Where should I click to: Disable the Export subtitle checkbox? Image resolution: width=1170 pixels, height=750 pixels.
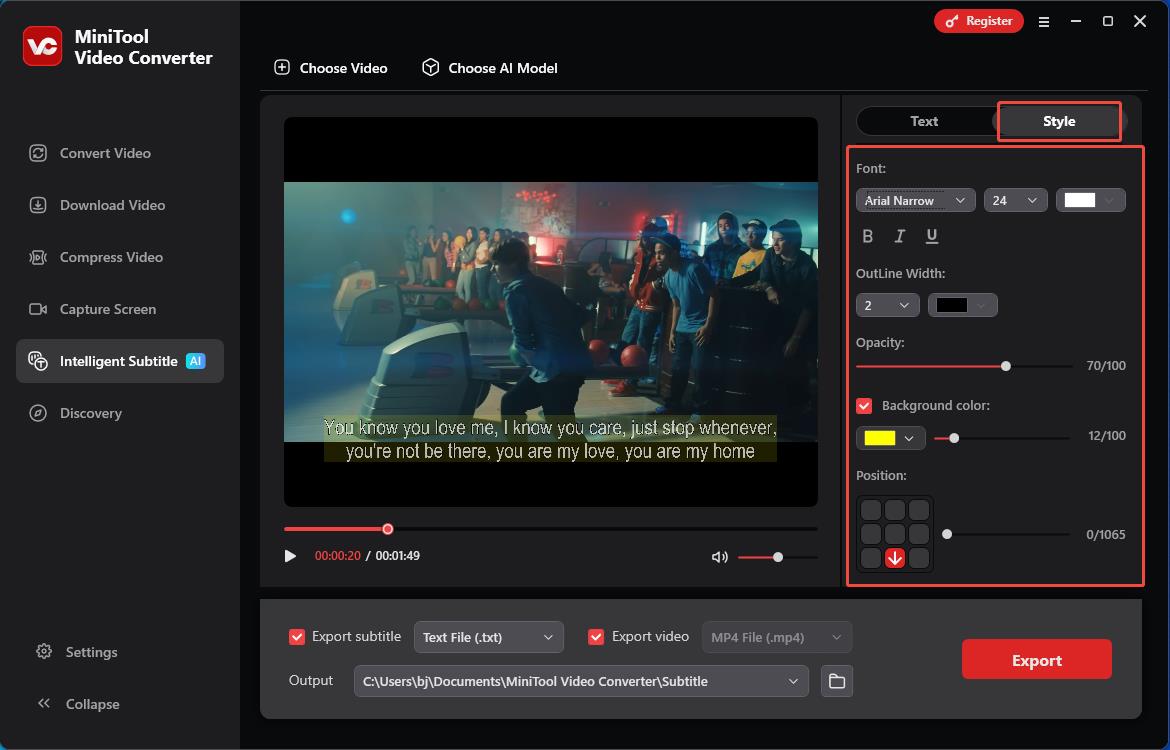297,637
